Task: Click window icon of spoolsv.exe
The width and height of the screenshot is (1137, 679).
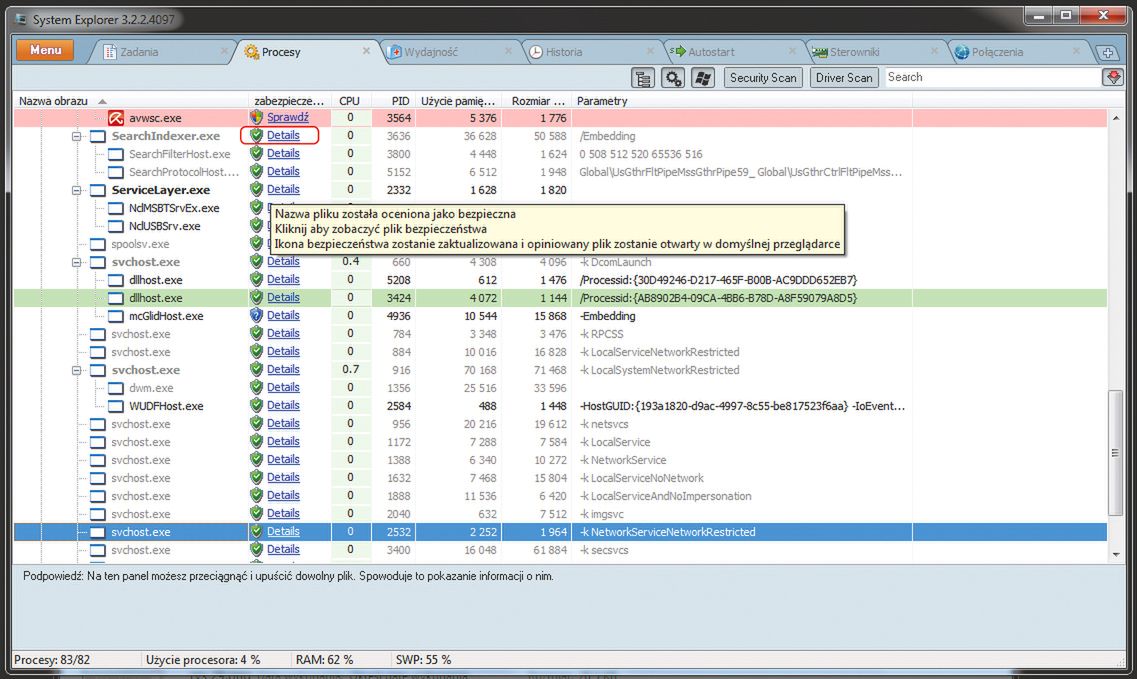Action: coord(98,244)
